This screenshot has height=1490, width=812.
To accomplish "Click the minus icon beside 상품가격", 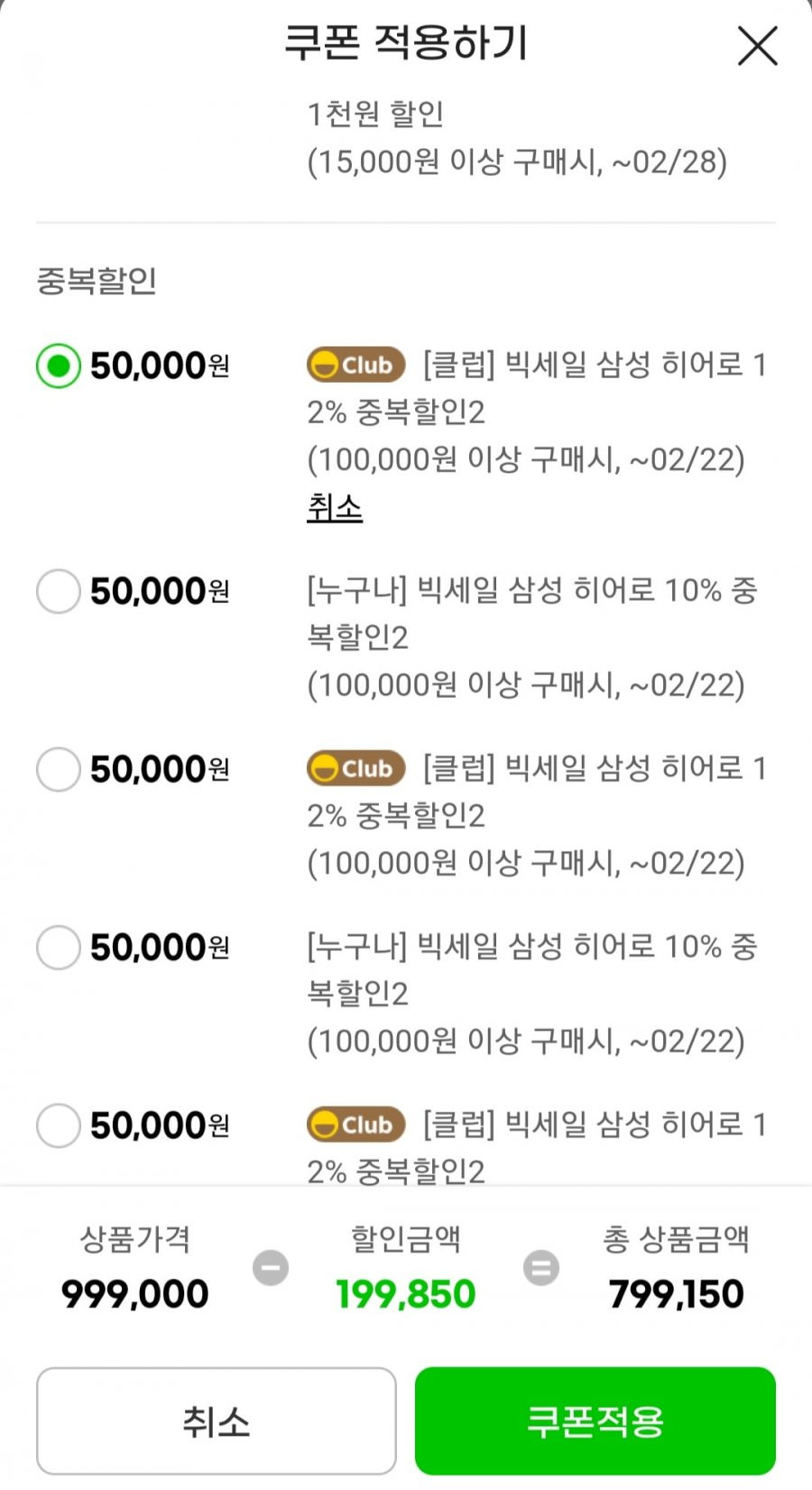I will coord(271,1267).
